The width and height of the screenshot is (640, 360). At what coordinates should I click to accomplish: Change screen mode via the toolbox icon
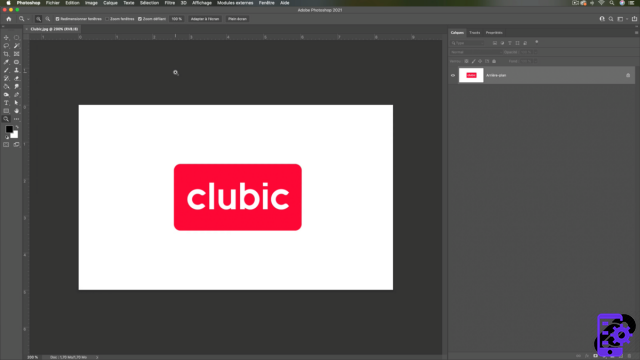coord(16,144)
